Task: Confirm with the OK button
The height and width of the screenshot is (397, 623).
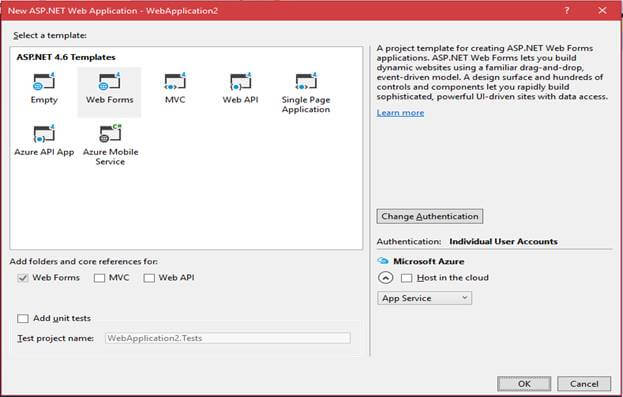Action: pyautogui.click(x=524, y=384)
